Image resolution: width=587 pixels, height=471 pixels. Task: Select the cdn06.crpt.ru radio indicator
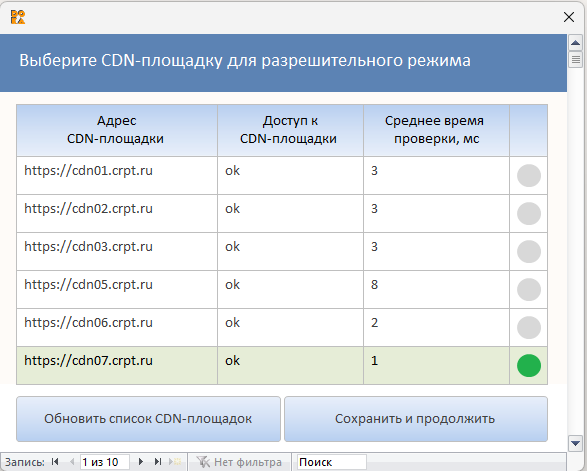point(529,327)
